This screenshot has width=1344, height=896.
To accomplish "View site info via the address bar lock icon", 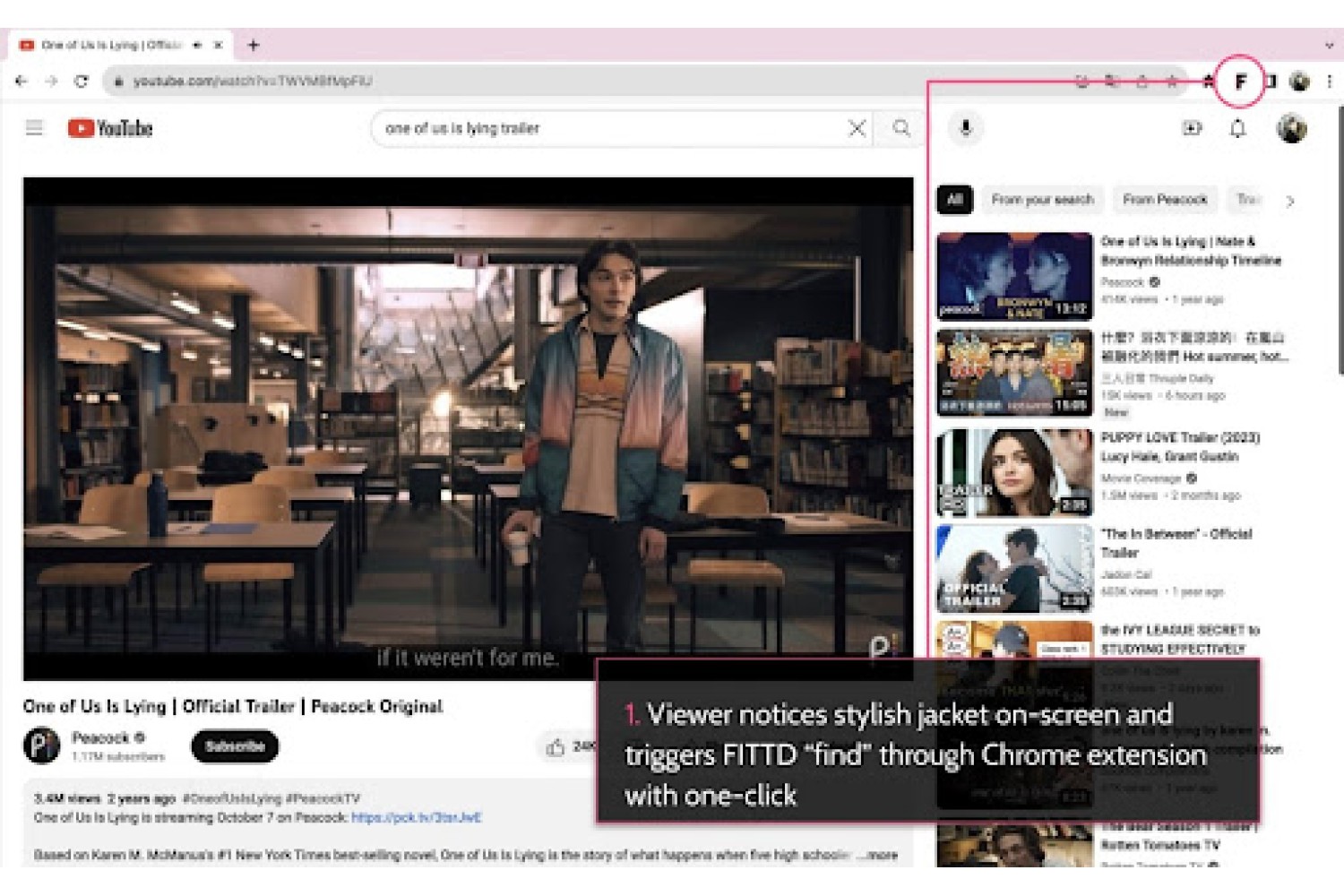I will click(x=117, y=82).
